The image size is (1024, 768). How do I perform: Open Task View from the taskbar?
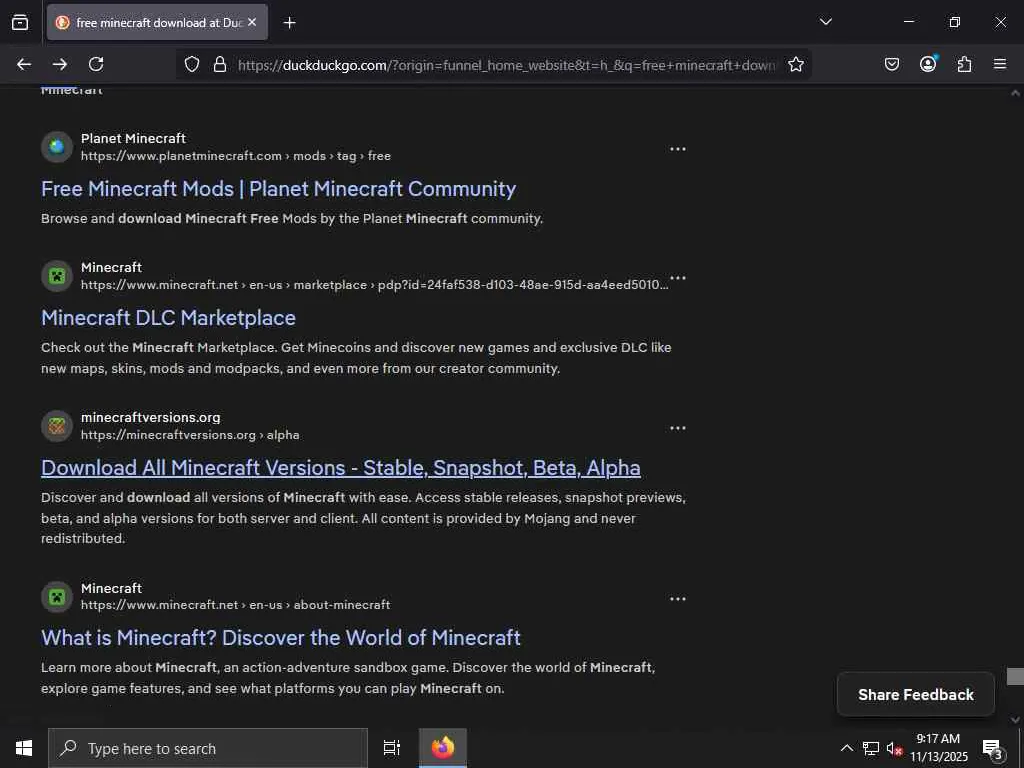pyautogui.click(x=391, y=748)
